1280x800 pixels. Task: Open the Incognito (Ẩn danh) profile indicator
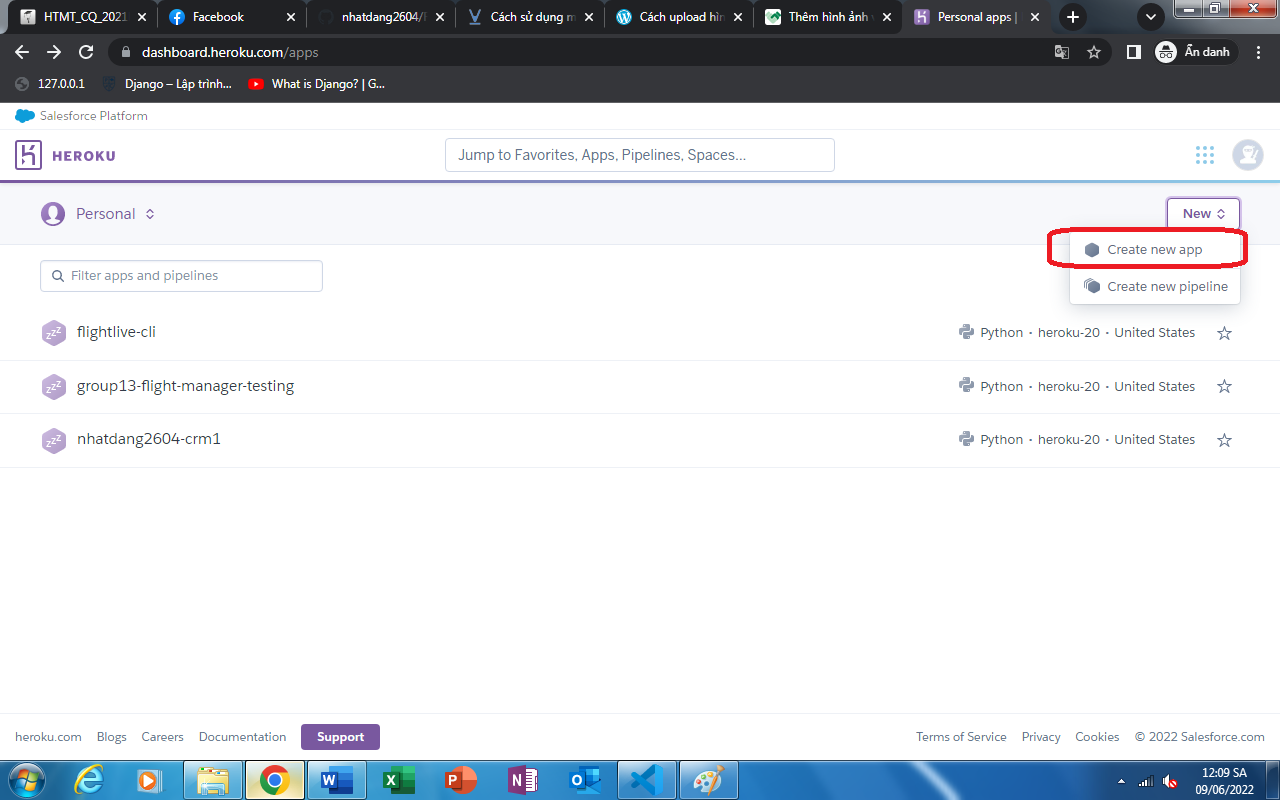[1194, 52]
